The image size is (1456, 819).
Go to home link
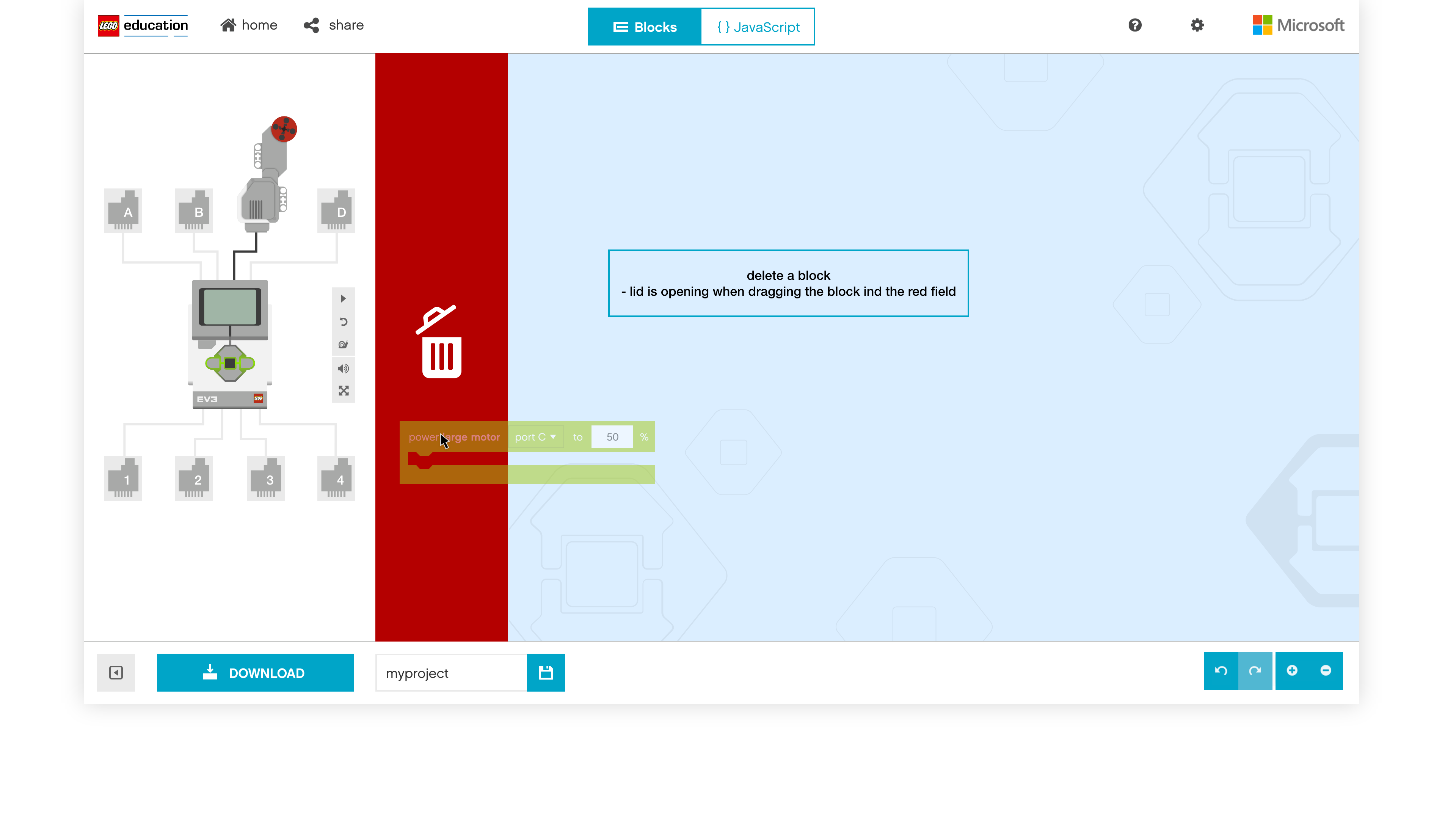(249, 25)
